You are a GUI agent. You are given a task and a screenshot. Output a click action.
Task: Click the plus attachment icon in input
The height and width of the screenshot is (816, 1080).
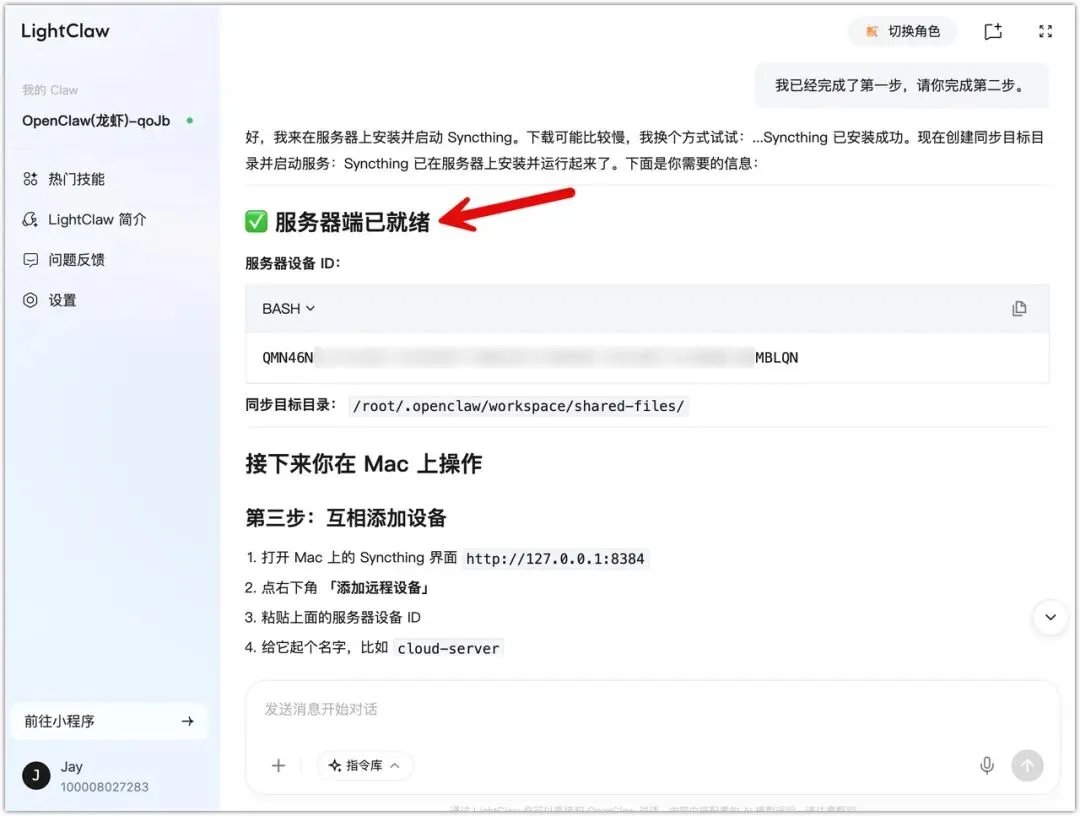point(278,766)
